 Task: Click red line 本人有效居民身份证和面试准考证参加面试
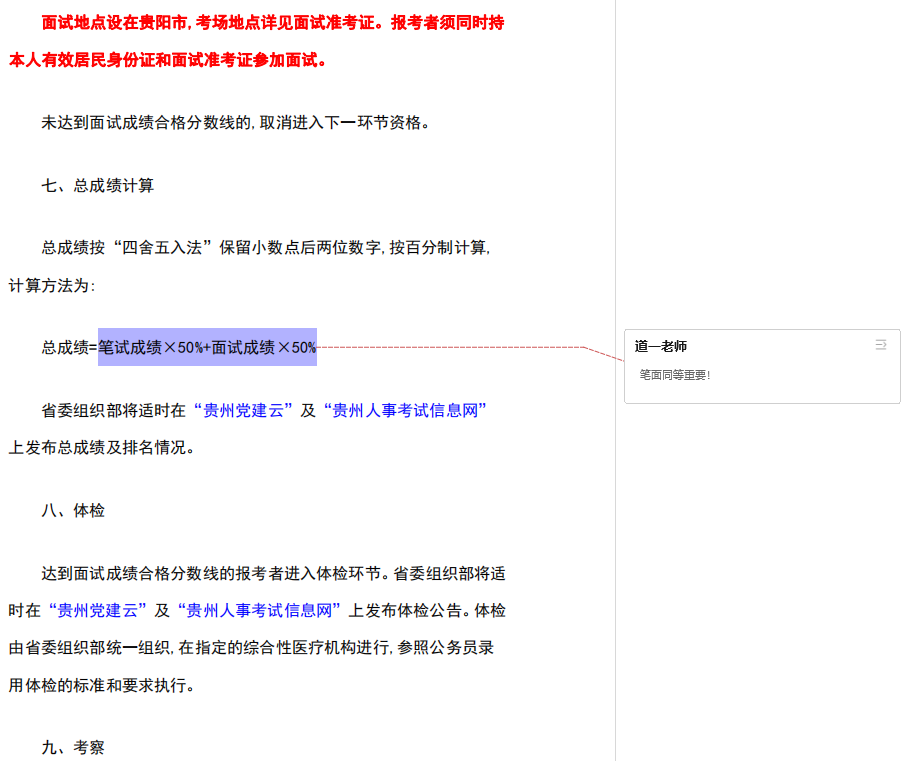168,60
